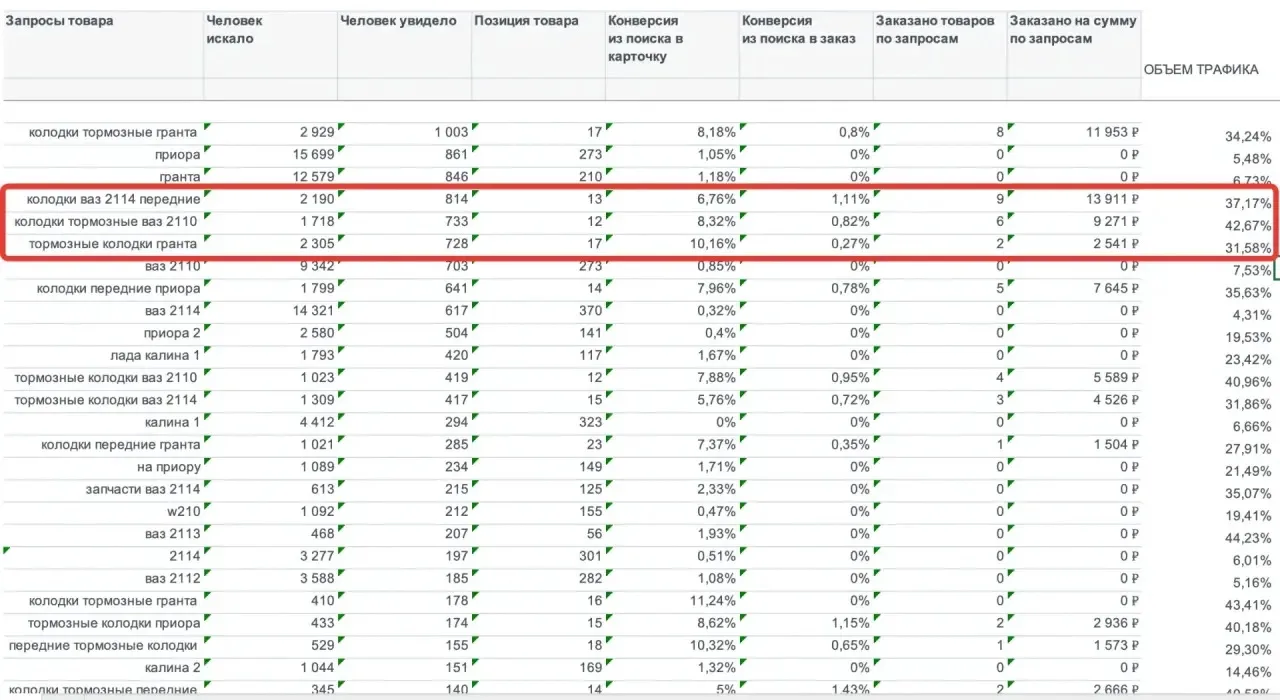Click ordered sum "7 645 ₽"
The image size is (1280, 700).
click(1115, 289)
